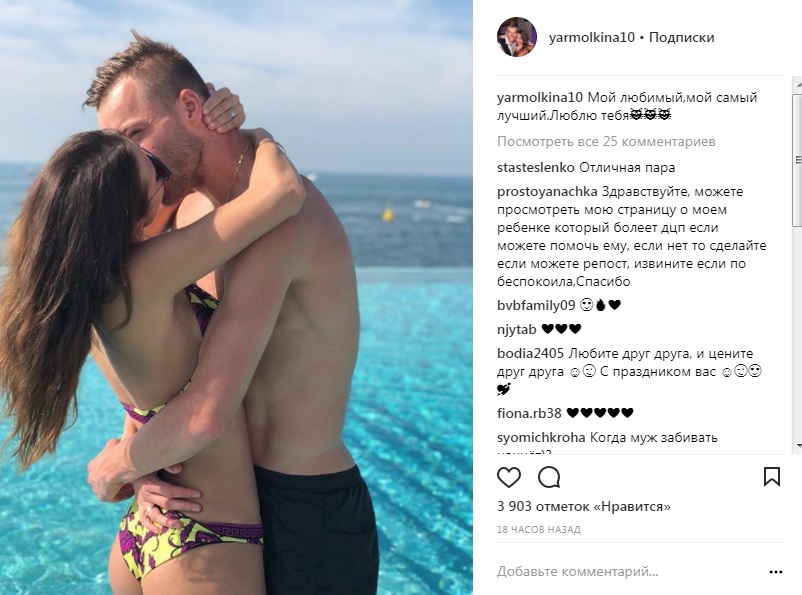Open comments via the speech bubble icon
This screenshot has width=802, height=595.
point(549,477)
